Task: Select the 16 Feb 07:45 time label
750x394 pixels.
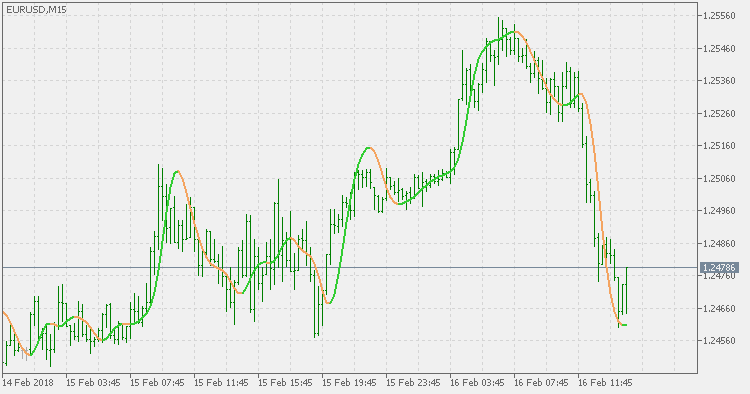Action: point(541,383)
